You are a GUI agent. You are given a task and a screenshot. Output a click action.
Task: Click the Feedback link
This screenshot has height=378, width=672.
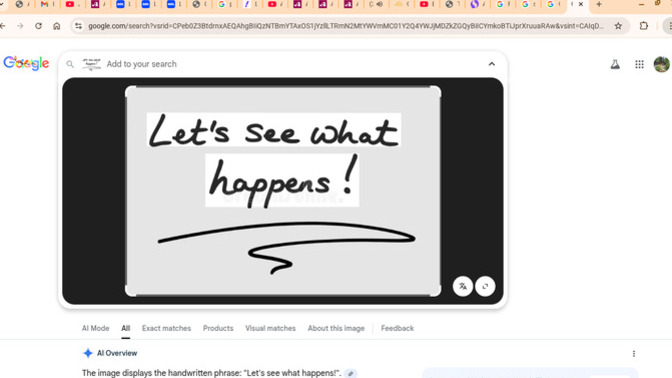pos(397,328)
